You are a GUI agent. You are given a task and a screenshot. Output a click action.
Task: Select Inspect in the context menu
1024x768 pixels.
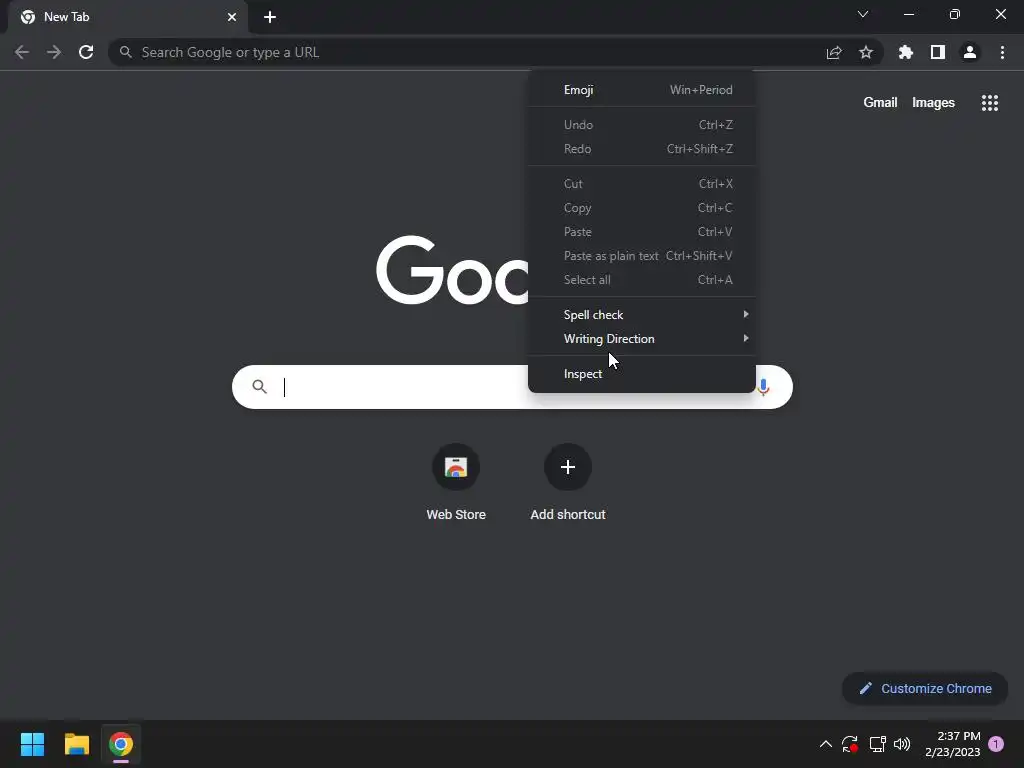point(641,374)
